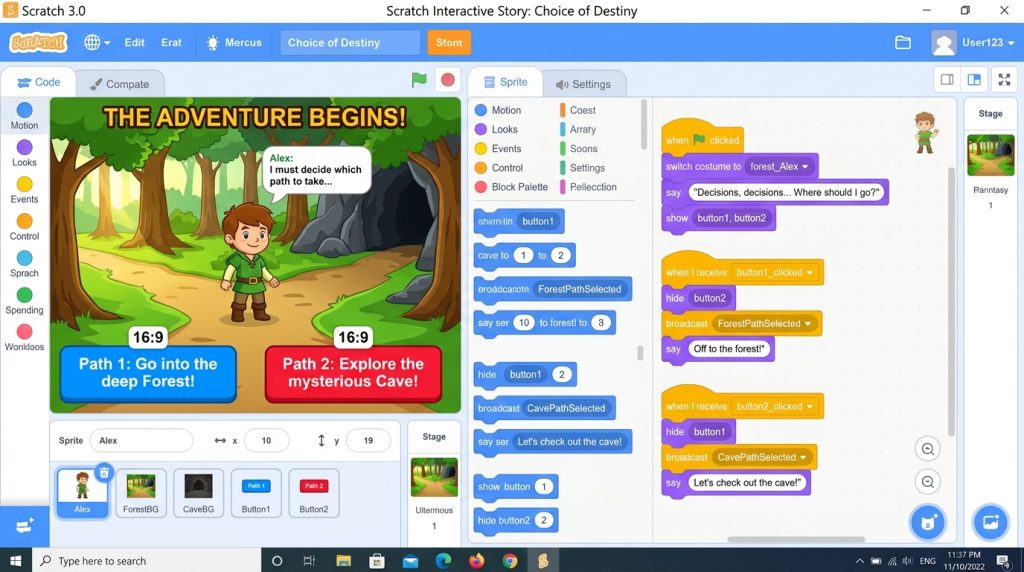The width and height of the screenshot is (1024, 572).
Task: Click the green flag to run project
Action: [419, 80]
